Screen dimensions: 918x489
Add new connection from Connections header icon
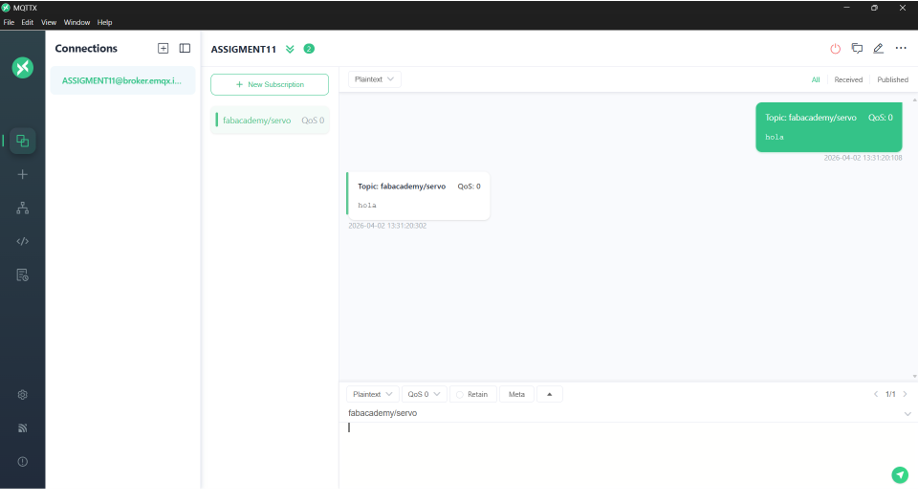tap(163, 49)
